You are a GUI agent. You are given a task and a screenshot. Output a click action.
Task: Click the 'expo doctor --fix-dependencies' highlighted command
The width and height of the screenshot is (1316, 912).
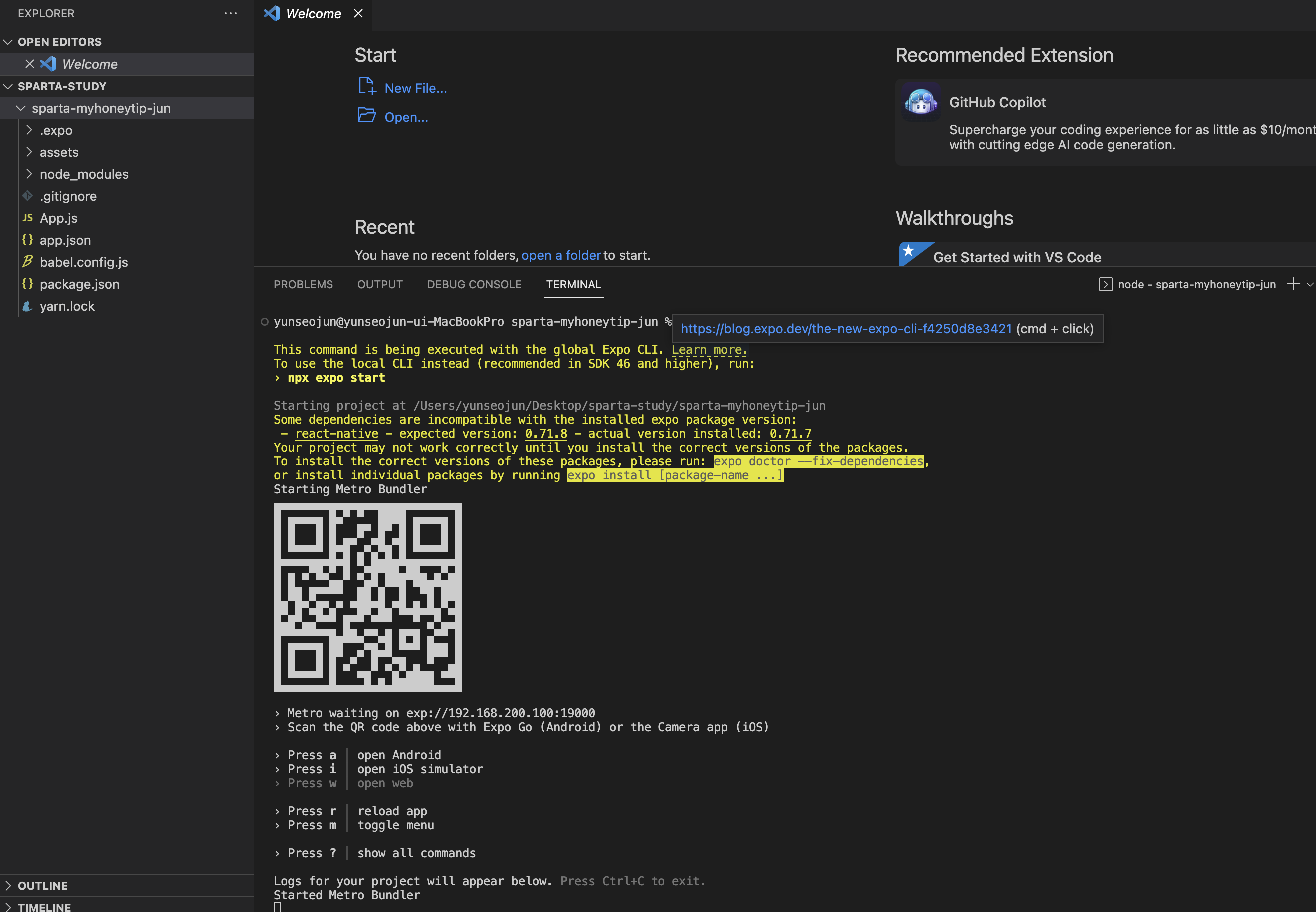(818, 461)
